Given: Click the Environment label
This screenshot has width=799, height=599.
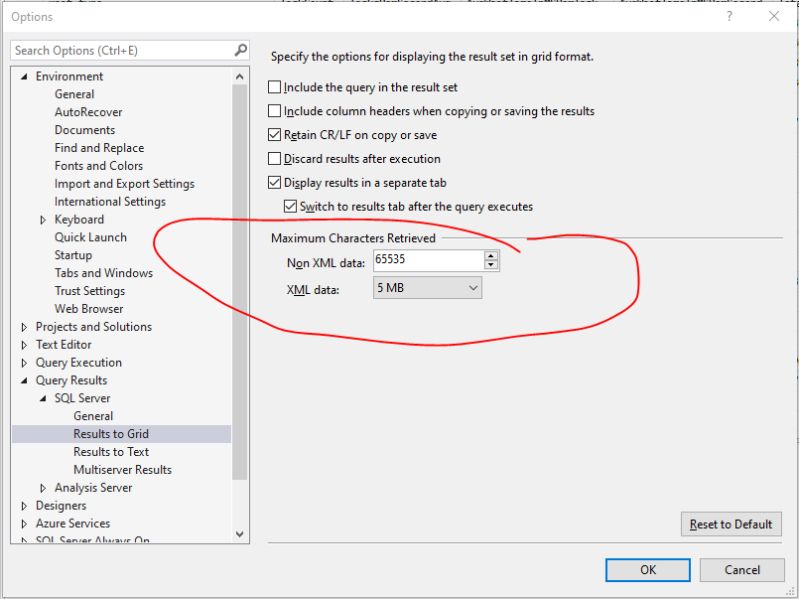Looking at the screenshot, I should (69, 76).
